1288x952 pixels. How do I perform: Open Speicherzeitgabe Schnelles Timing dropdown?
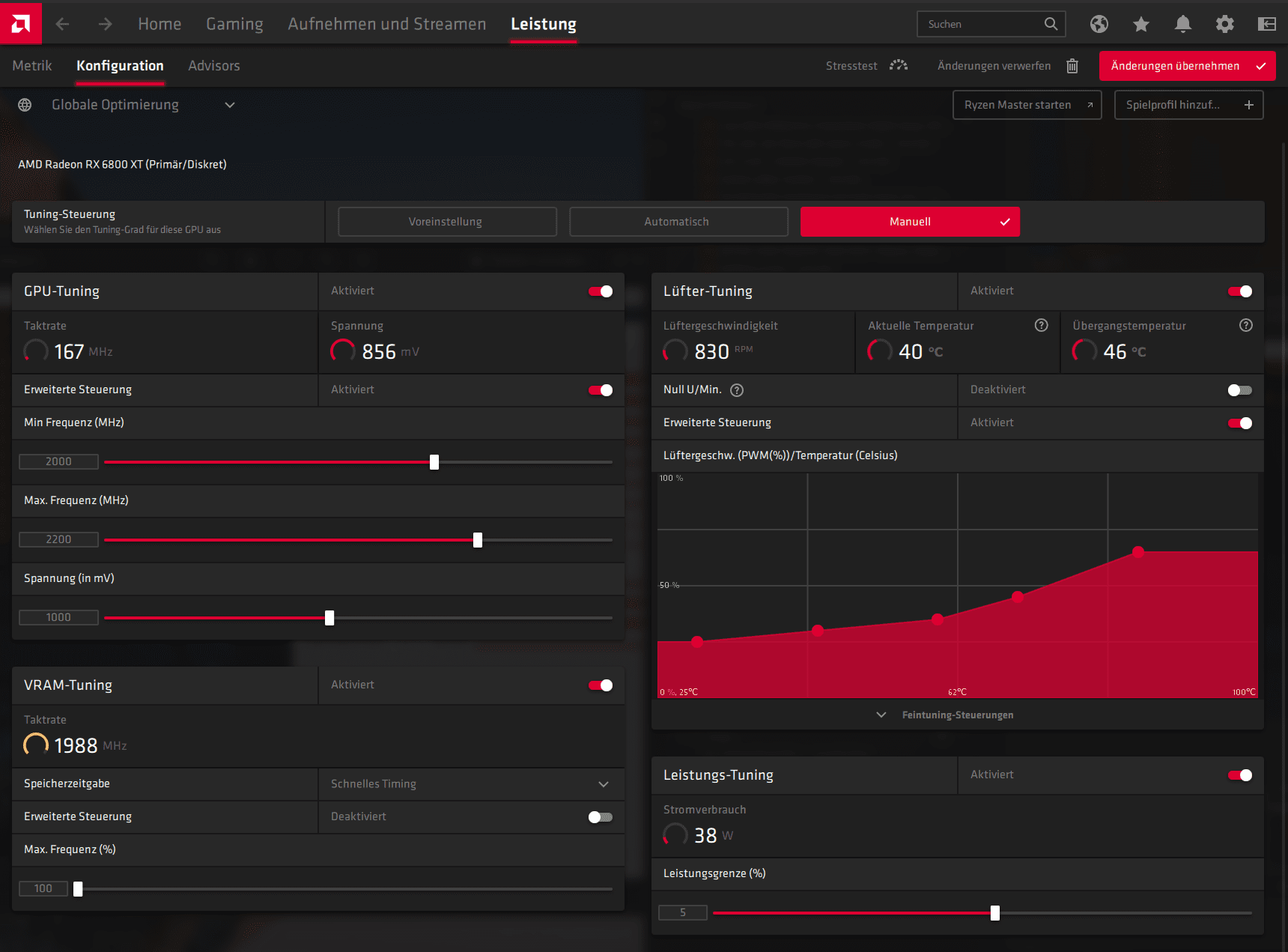click(471, 784)
